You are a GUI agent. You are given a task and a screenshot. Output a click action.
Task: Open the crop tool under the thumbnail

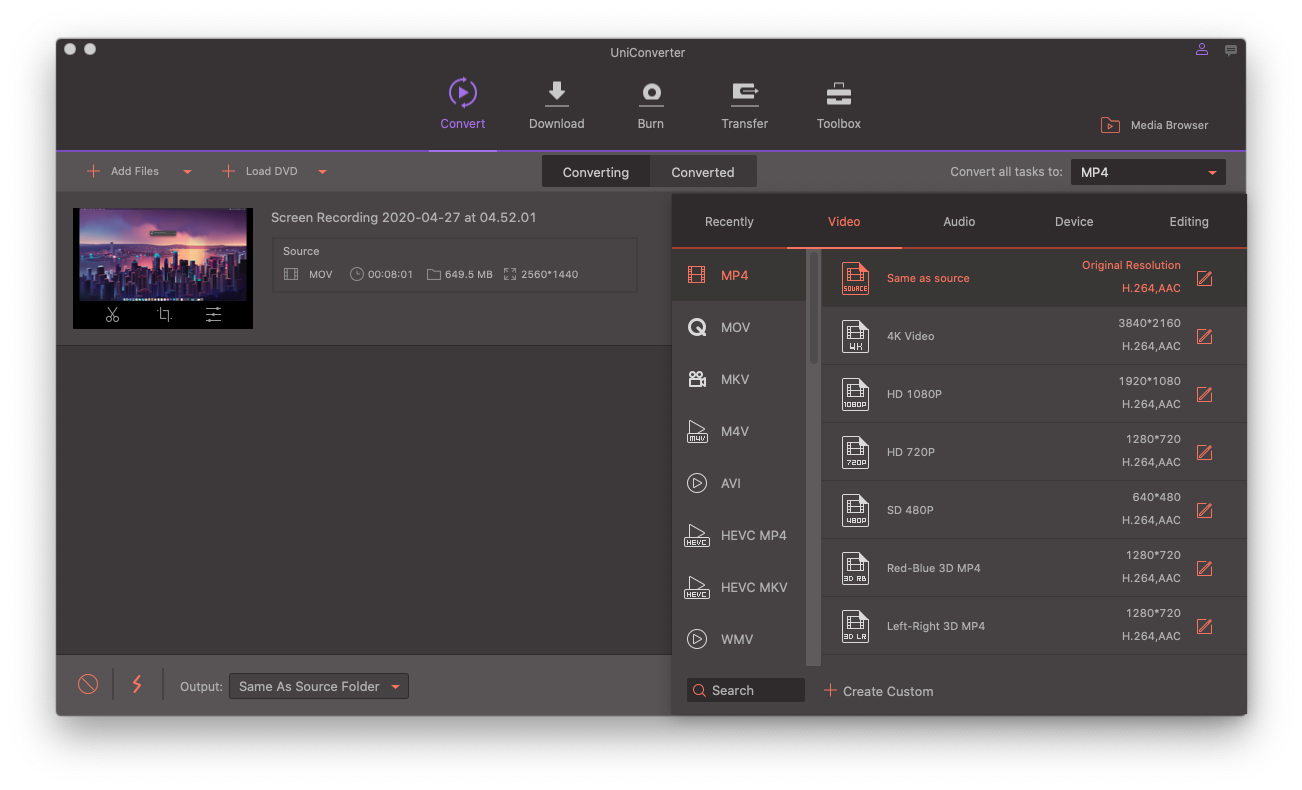(164, 315)
